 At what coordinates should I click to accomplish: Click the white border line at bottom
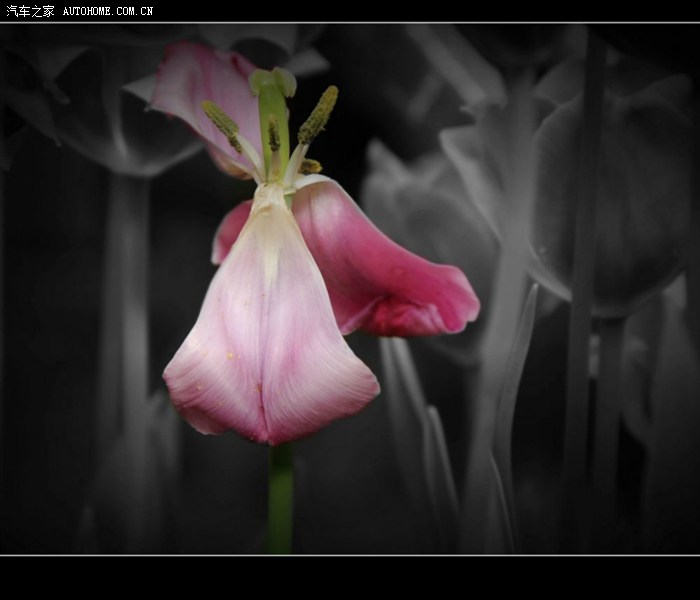click(x=350, y=555)
